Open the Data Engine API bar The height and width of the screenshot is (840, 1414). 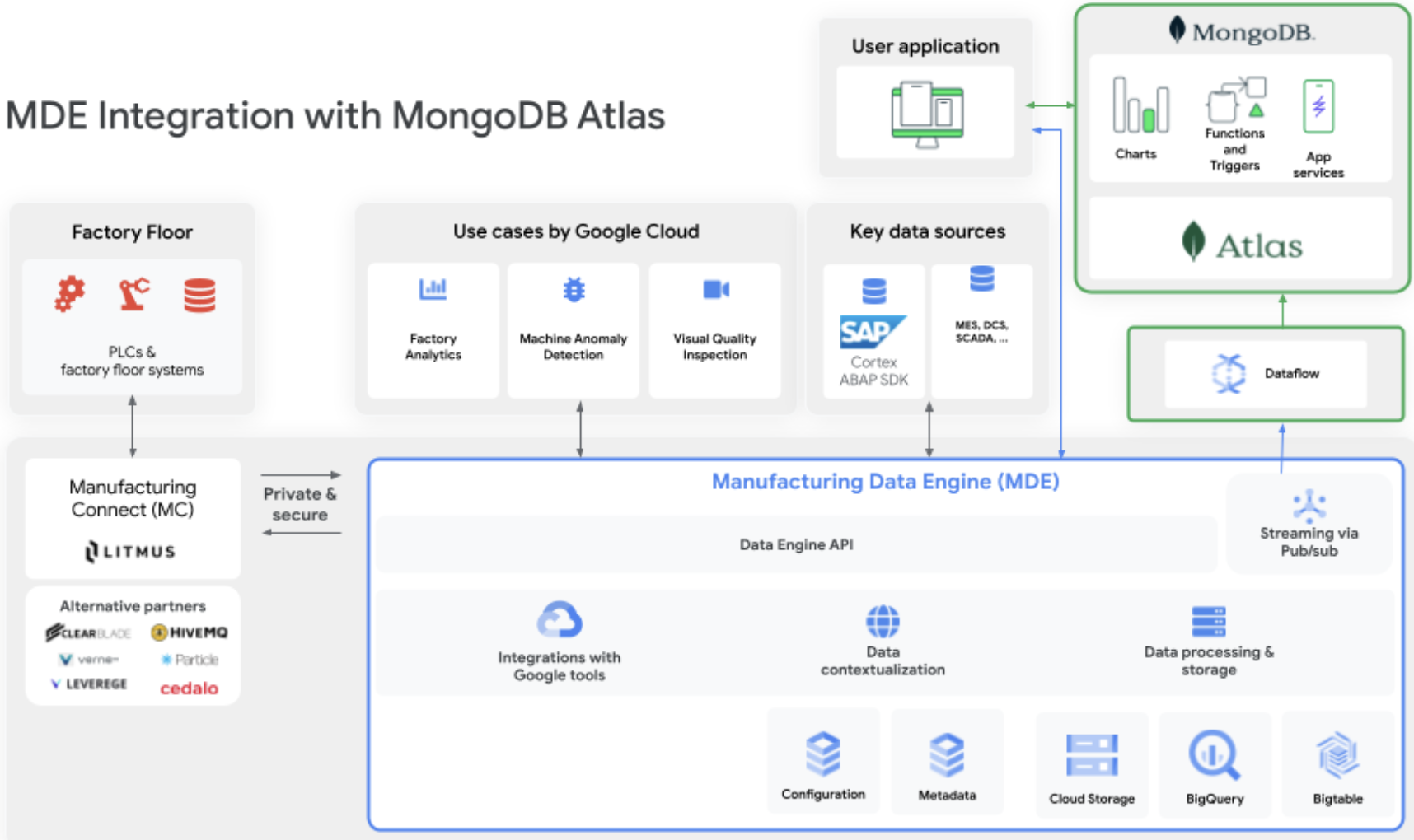(x=795, y=544)
